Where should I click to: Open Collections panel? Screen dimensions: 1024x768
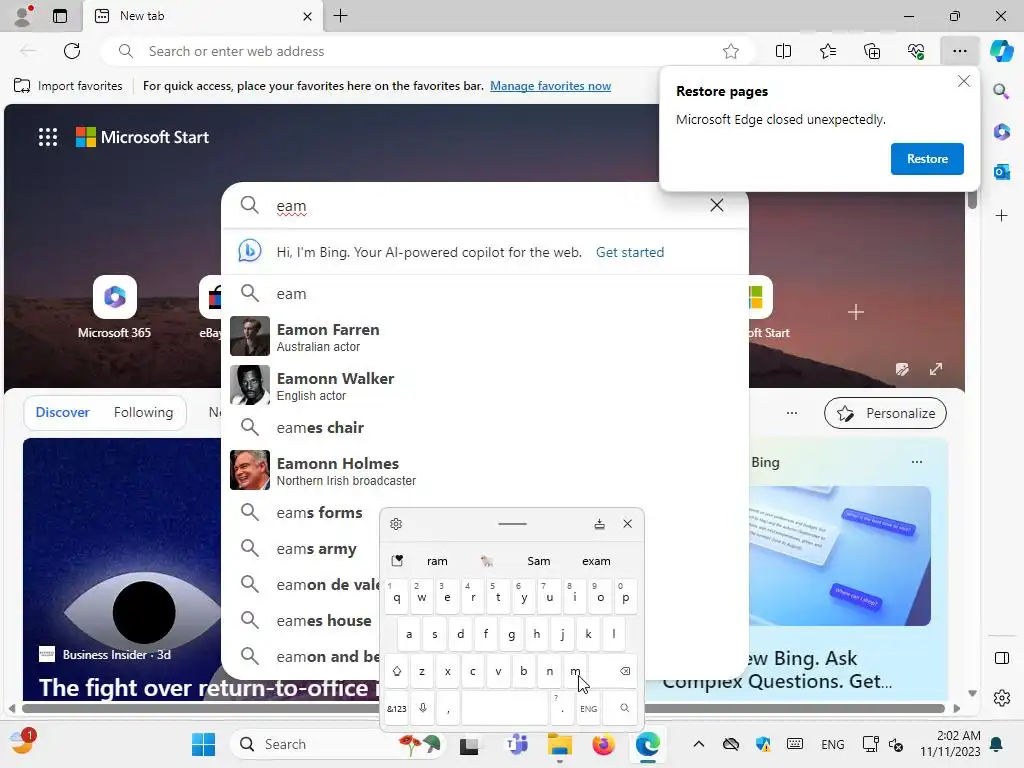click(872, 51)
